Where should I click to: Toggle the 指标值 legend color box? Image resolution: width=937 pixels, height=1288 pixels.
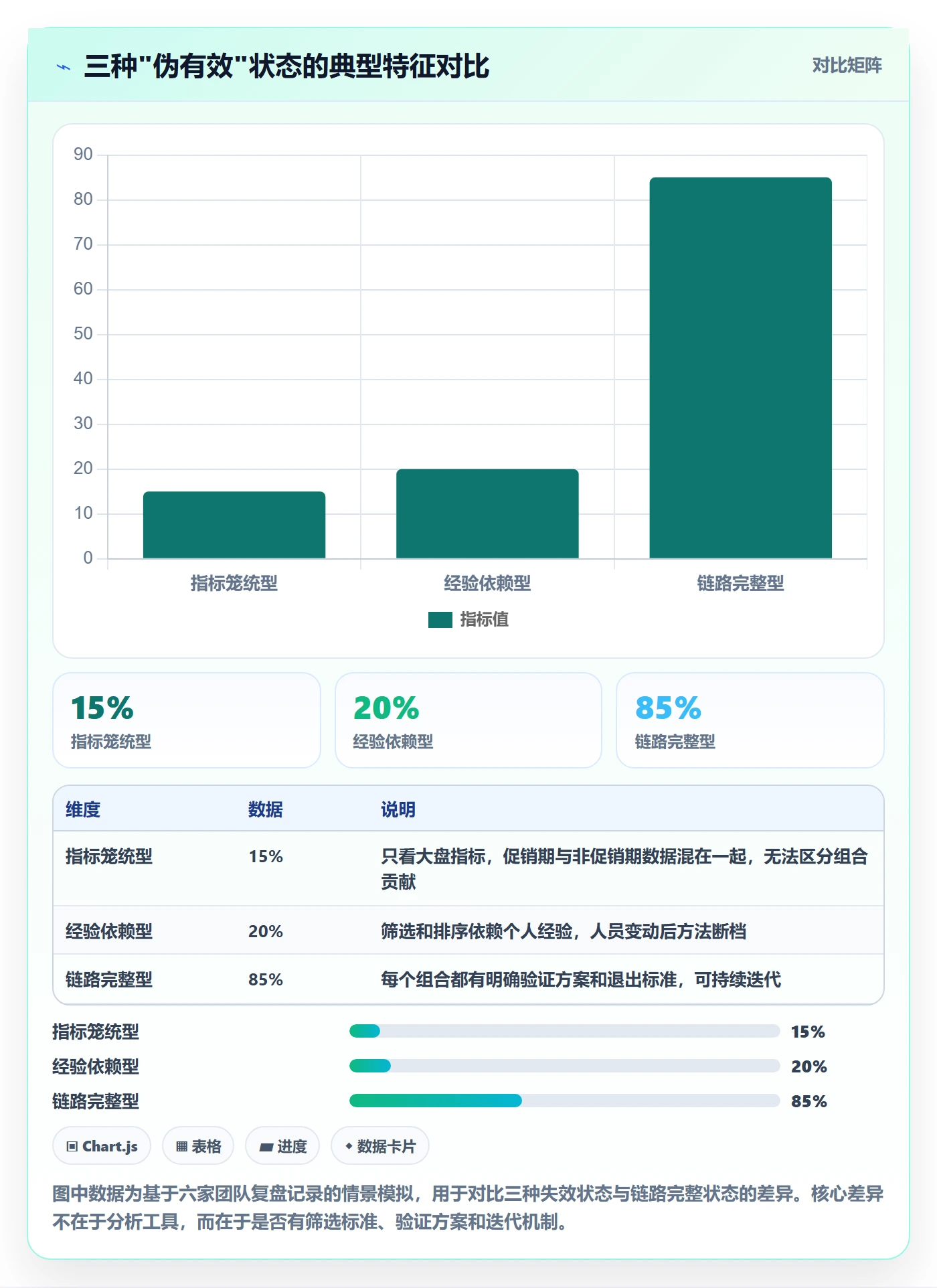pos(440,620)
